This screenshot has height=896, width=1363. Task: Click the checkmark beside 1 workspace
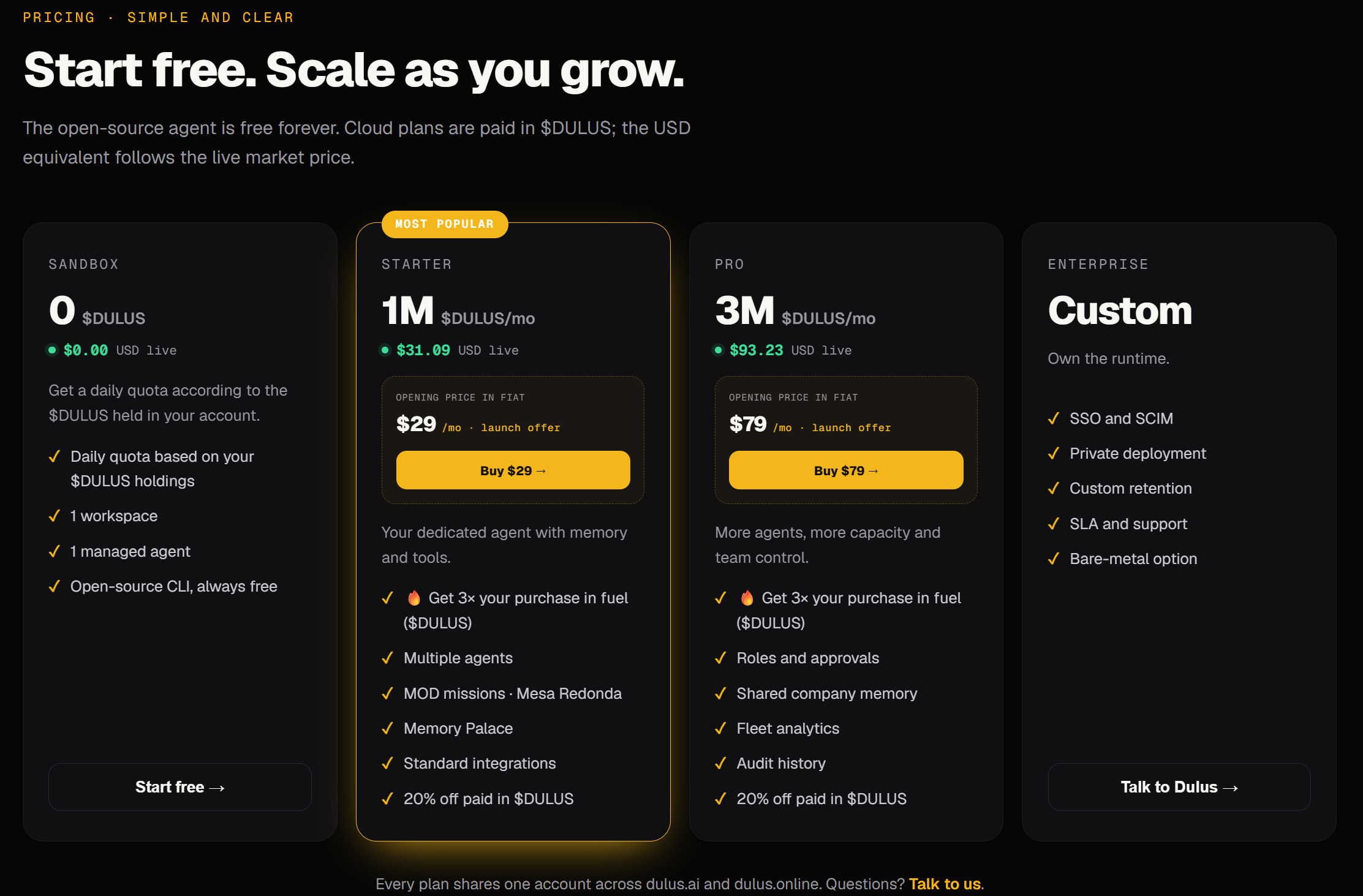(x=54, y=516)
